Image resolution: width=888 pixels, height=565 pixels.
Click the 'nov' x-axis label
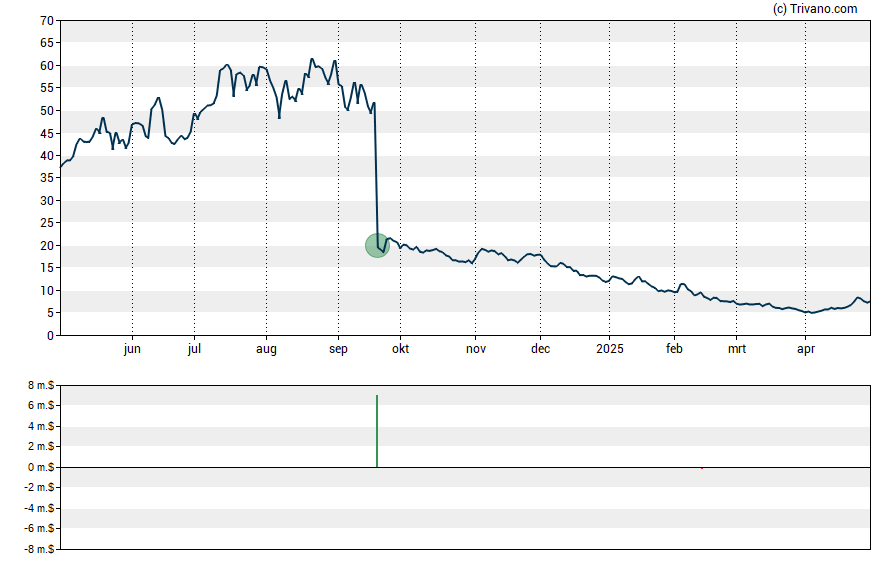[476, 349]
